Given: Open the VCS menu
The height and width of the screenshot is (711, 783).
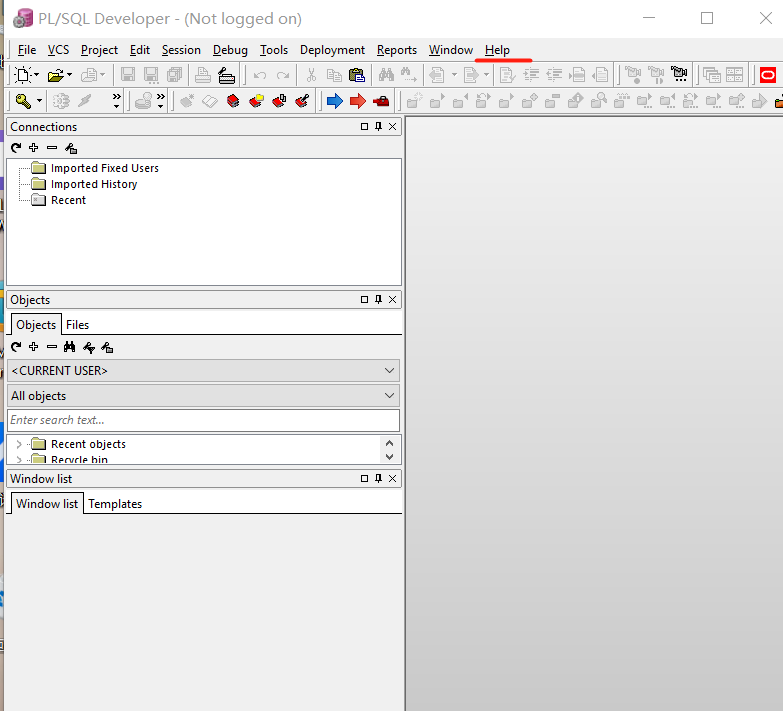Looking at the screenshot, I should tap(58, 50).
